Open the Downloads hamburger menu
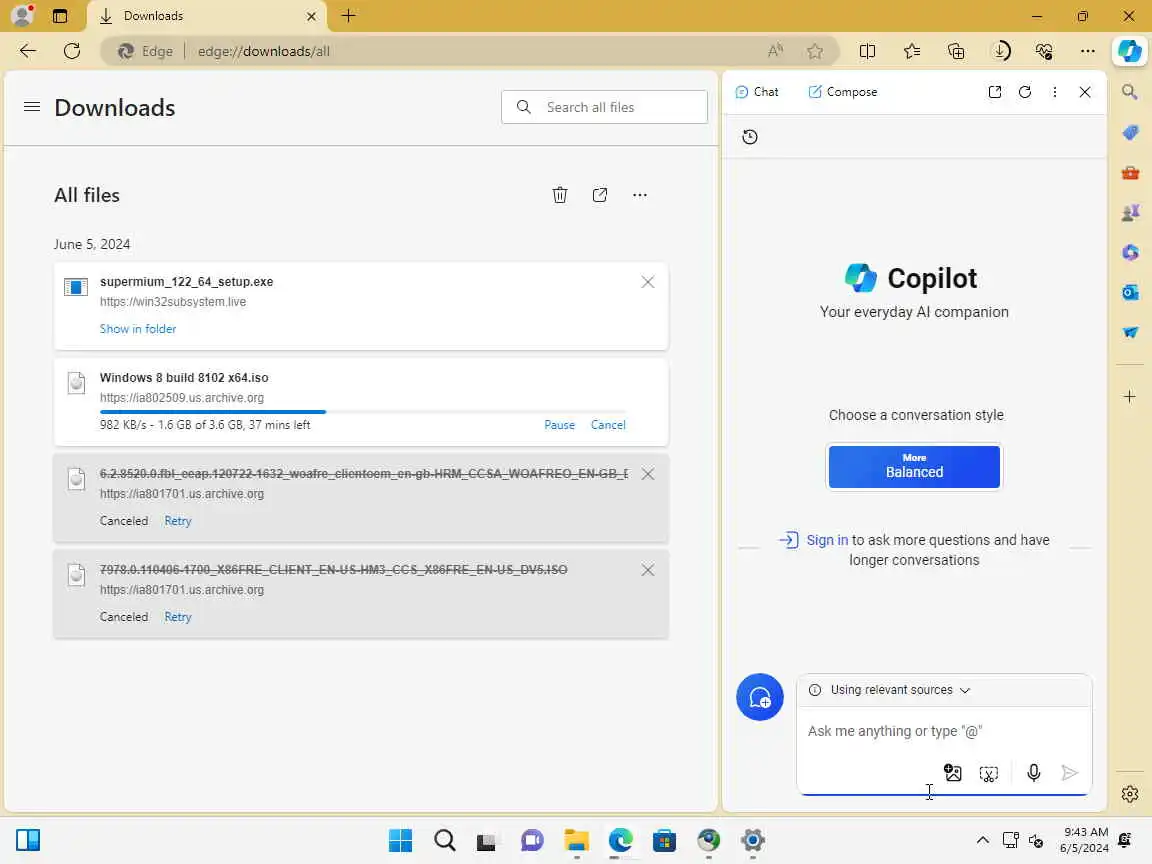The image size is (1152, 864). [32, 107]
